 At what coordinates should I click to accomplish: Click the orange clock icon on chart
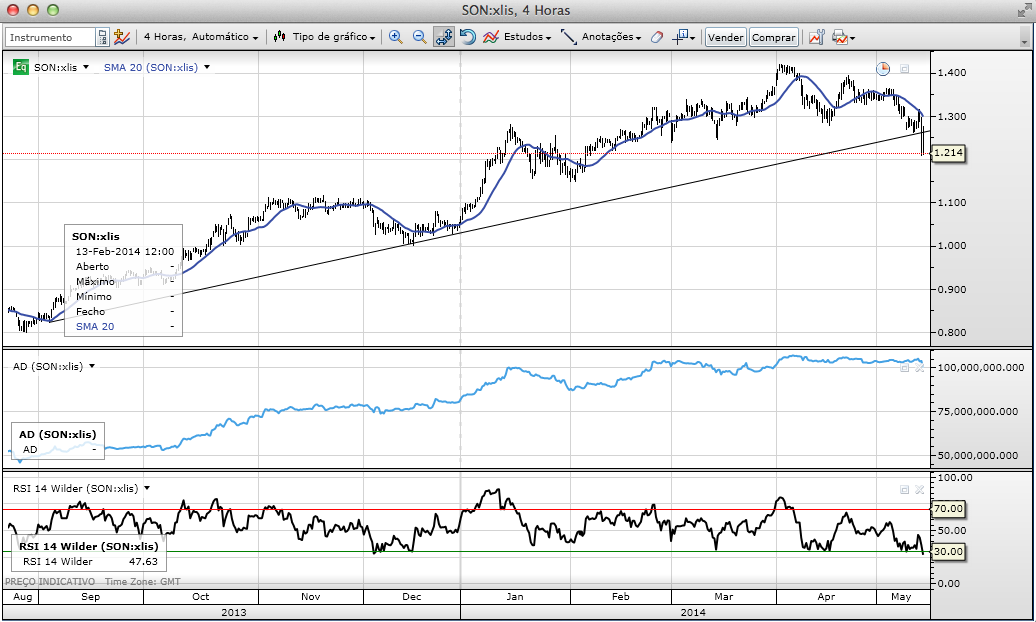tap(883, 69)
